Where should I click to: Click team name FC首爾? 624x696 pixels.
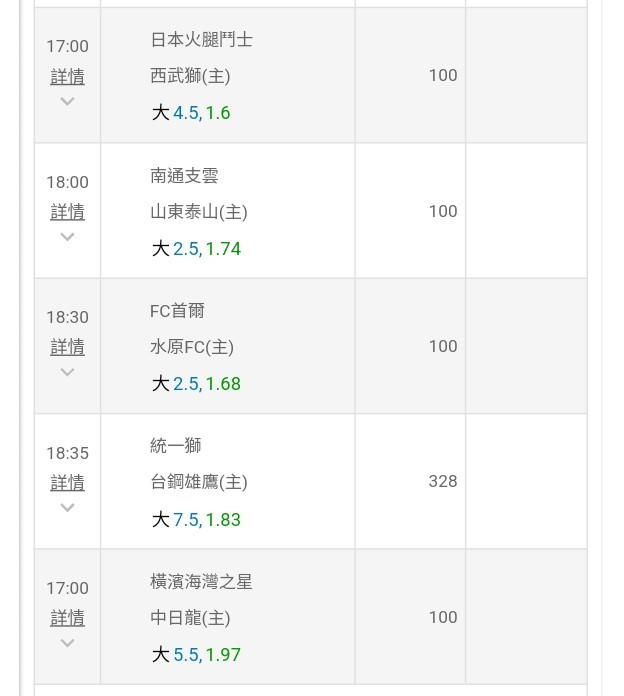177,311
